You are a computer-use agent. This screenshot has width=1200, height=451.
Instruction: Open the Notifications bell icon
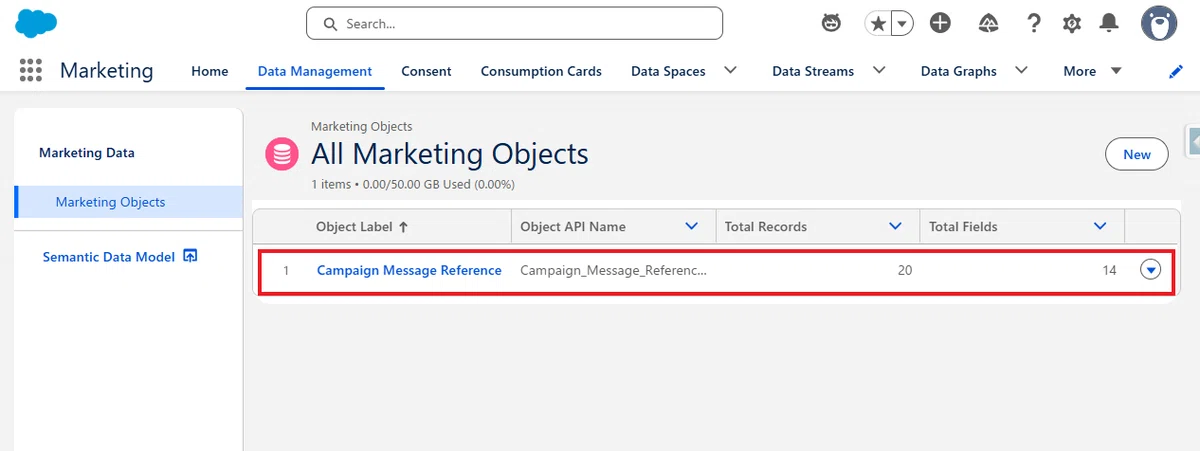[x=1109, y=23]
